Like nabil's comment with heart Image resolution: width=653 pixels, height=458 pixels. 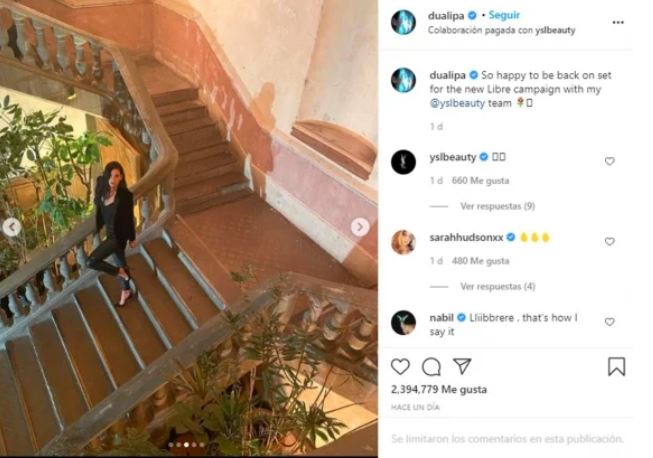coord(610,322)
